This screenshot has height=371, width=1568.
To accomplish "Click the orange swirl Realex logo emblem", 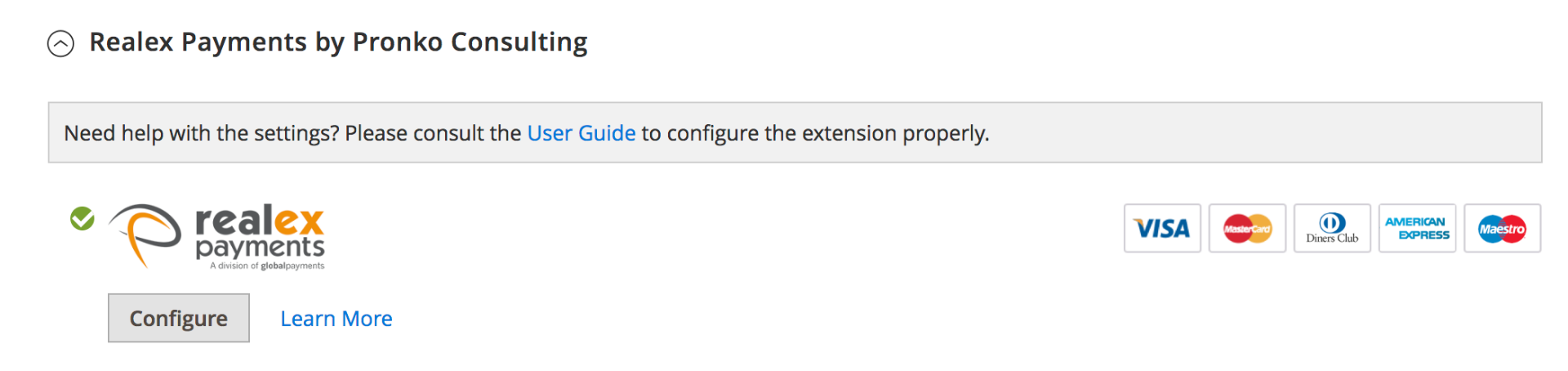I will click(145, 236).
